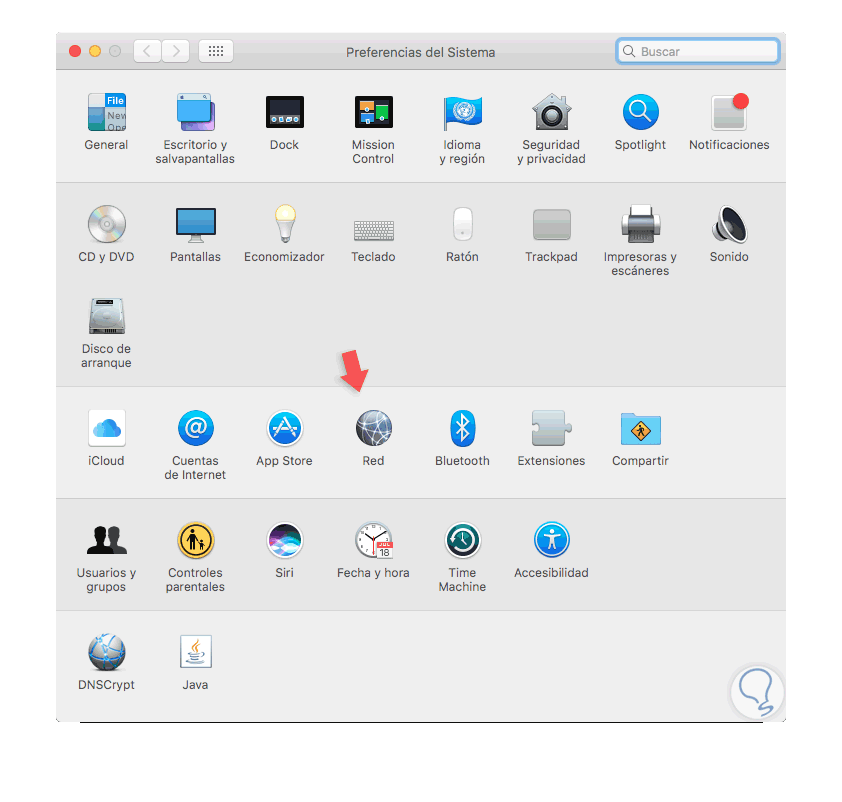Close the Preferencias del Sistema window

point(75,51)
